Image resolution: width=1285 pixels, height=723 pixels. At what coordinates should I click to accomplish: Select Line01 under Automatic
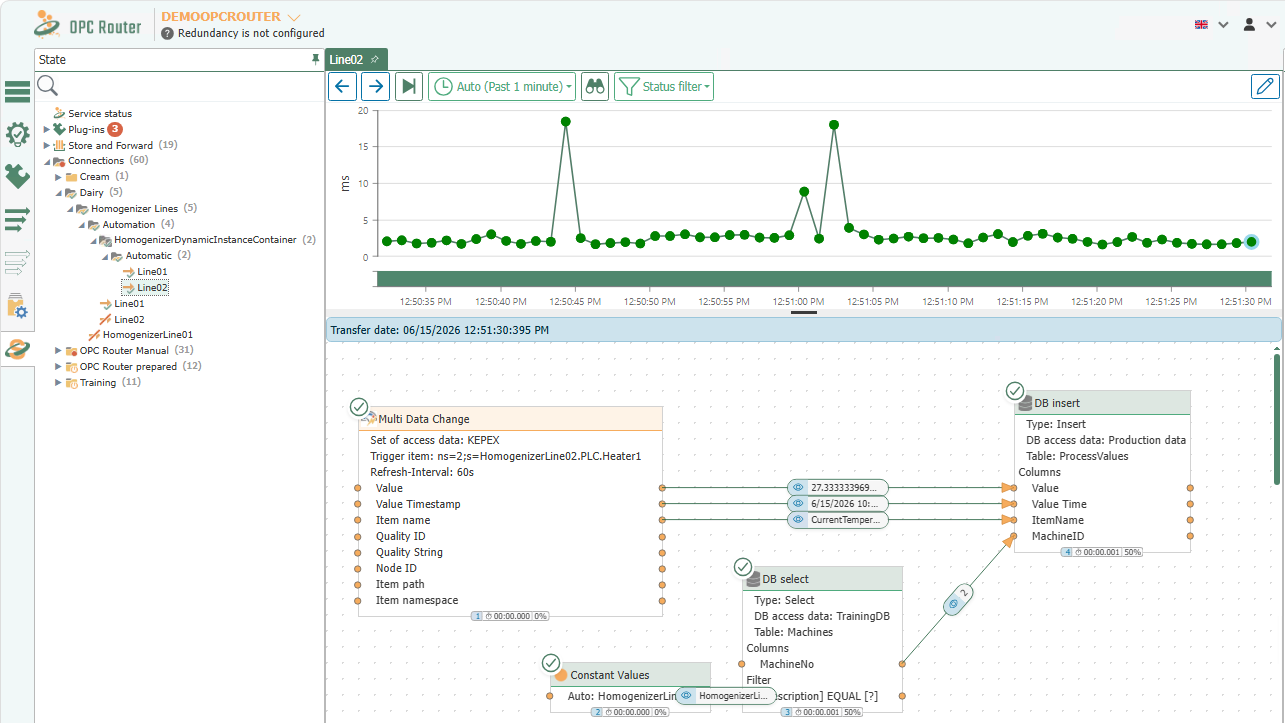tap(153, 271)
